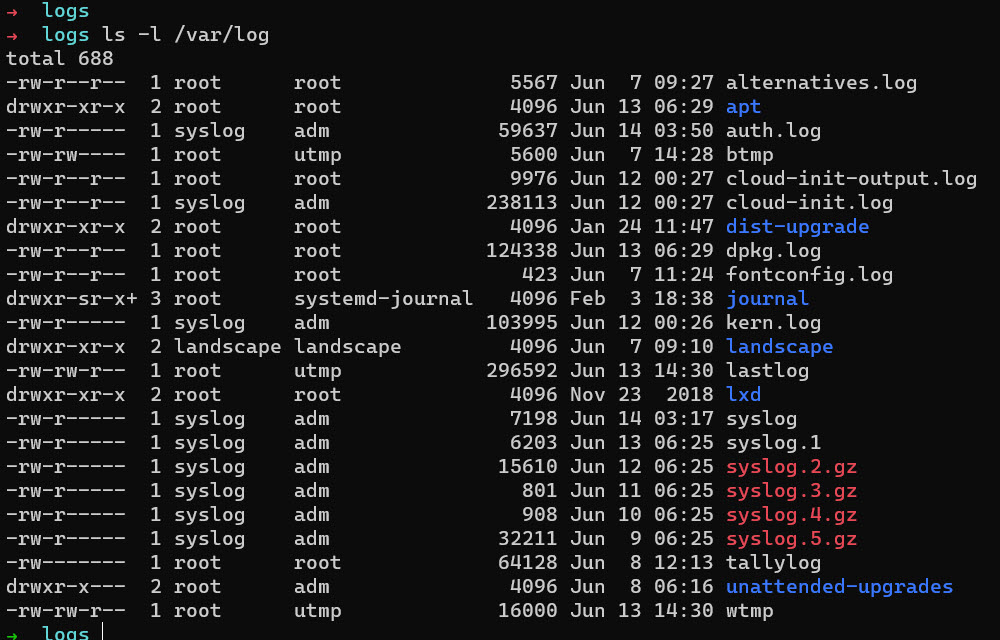The height and width of the screenshot is (640, 1000).
Task: Click the btmp file entry
Action: tap(749, 155)
